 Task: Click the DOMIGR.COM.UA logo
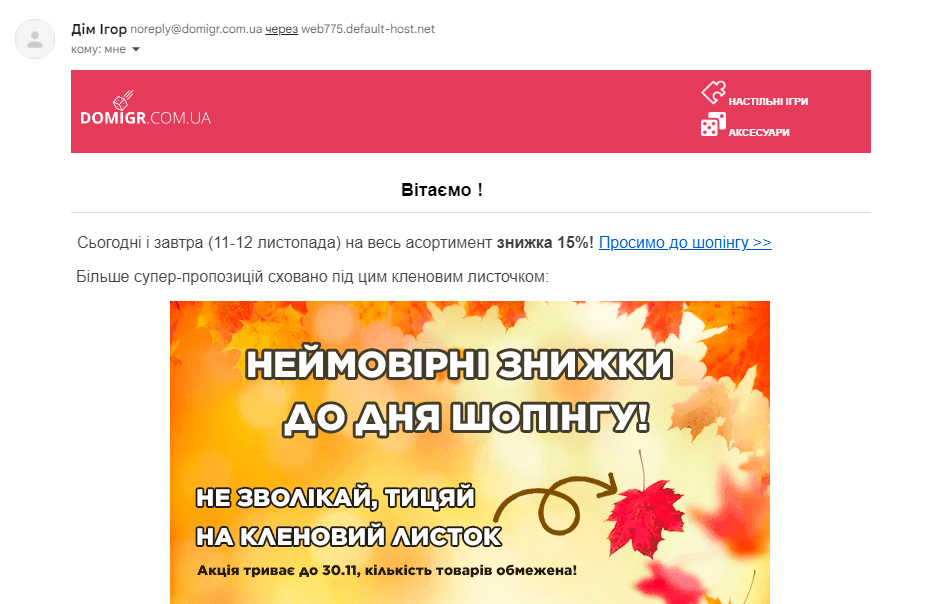(145, 109)
